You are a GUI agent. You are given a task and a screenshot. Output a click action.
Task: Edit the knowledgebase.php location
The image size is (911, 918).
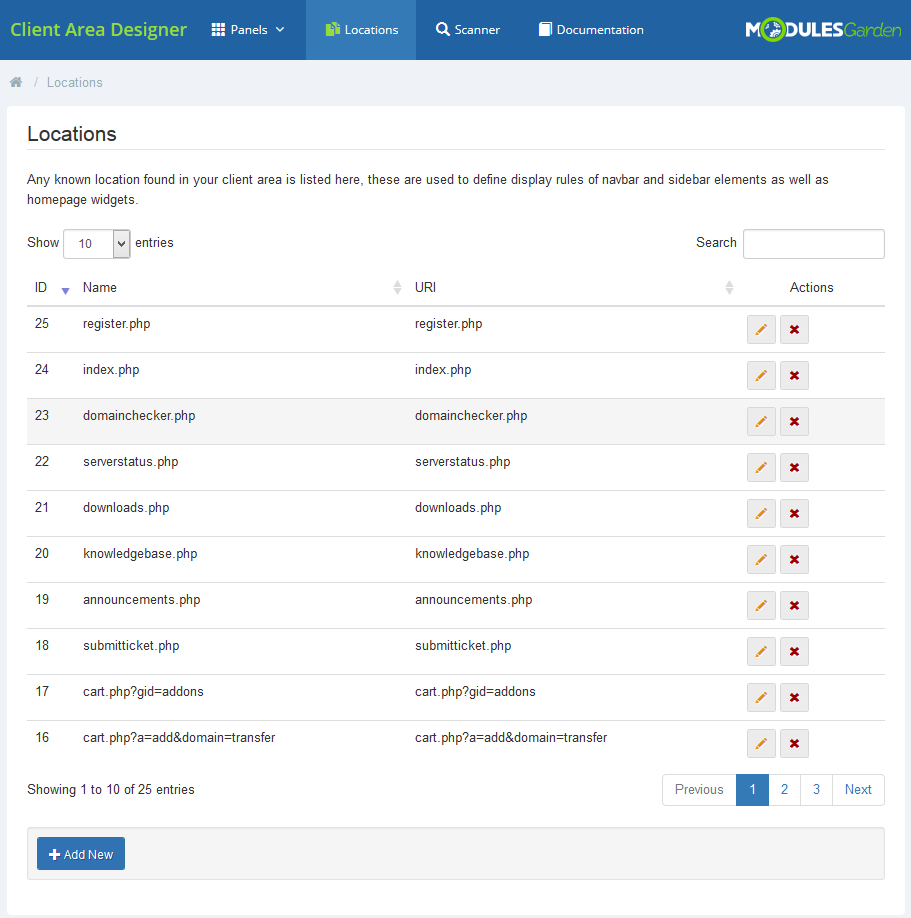coord(761,560)
